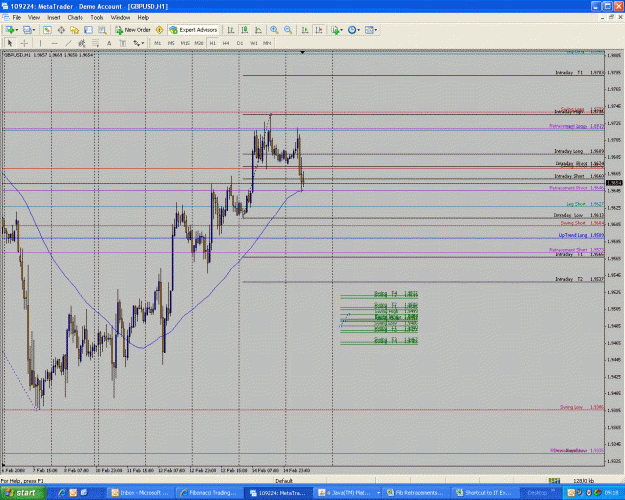The height and width of the screenshot is (500, 625).
Task: Switch chart to M15 timeframe
Action: point(185,43)
